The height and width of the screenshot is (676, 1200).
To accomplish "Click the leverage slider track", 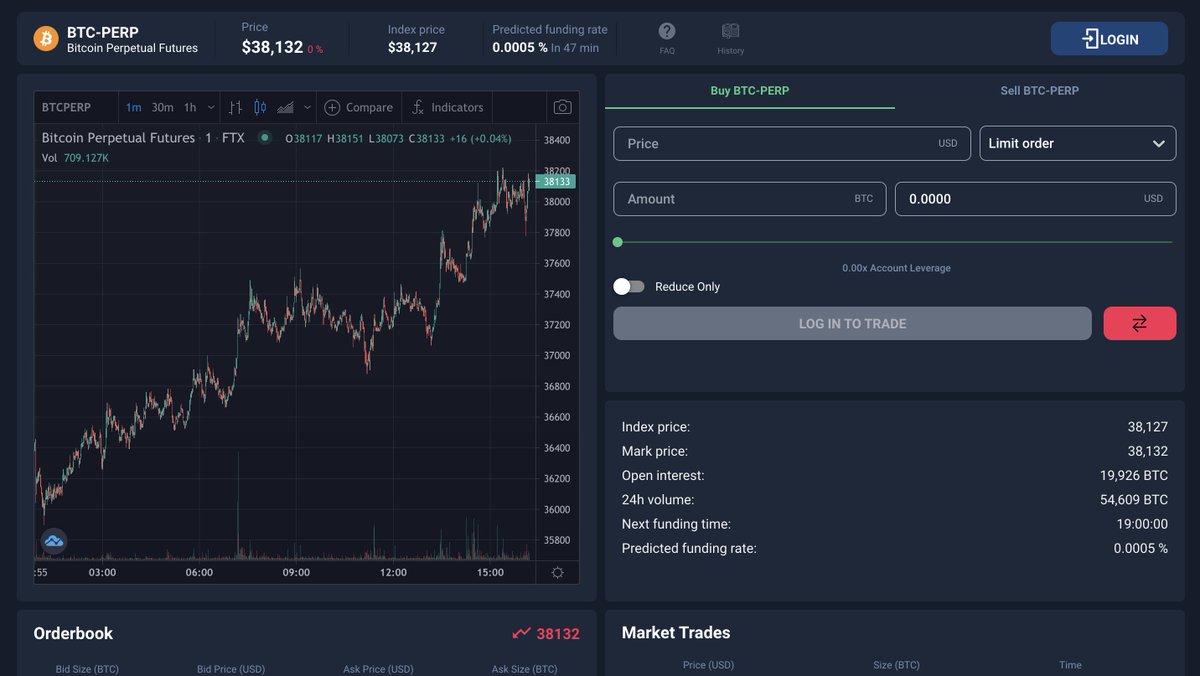I will click(895, 242).
